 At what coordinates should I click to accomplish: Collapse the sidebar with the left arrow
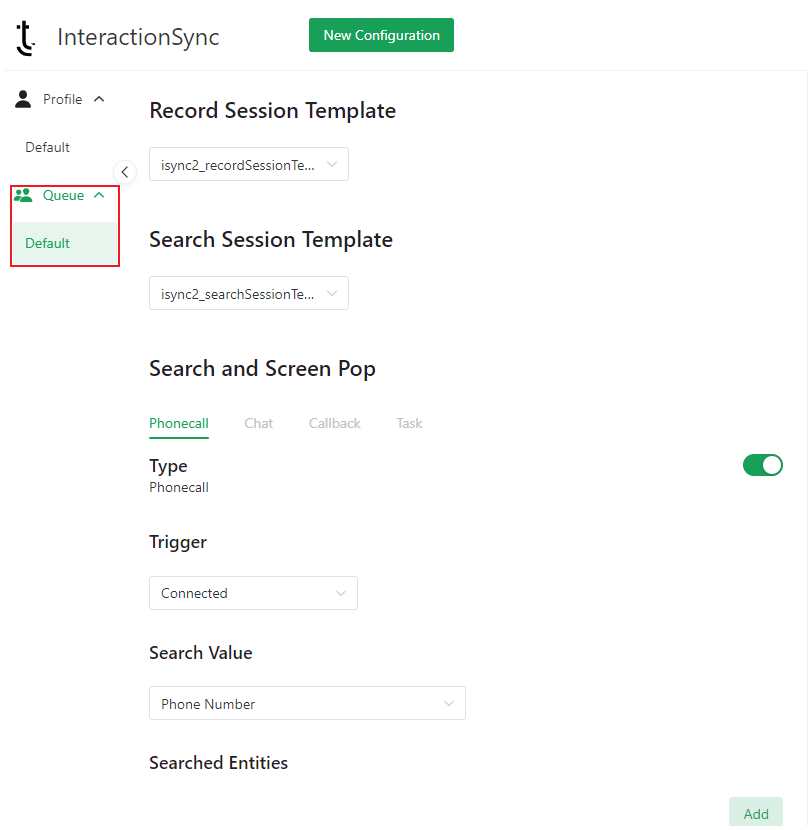coord(125,172)
